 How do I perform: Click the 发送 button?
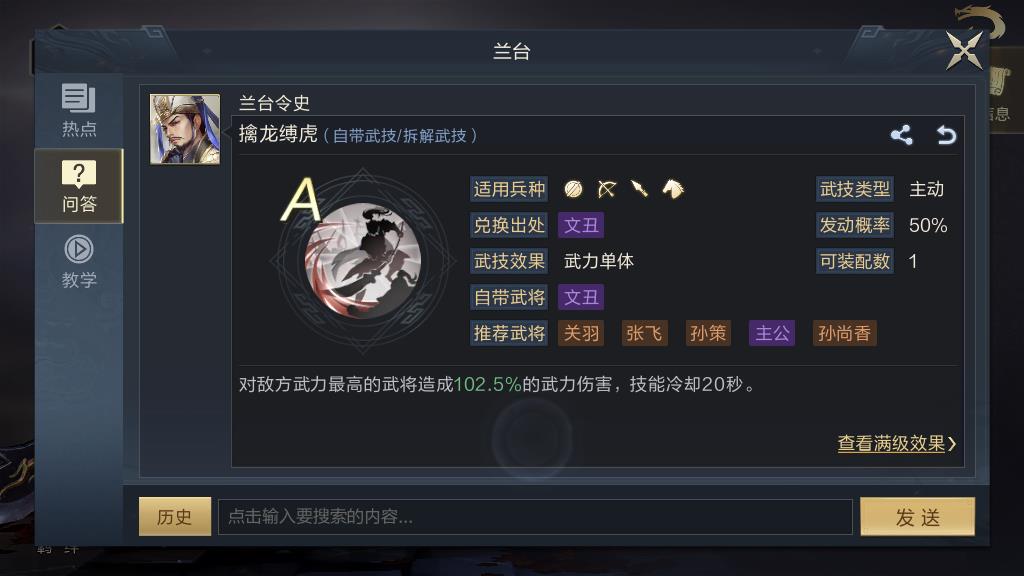click(918, 517)
